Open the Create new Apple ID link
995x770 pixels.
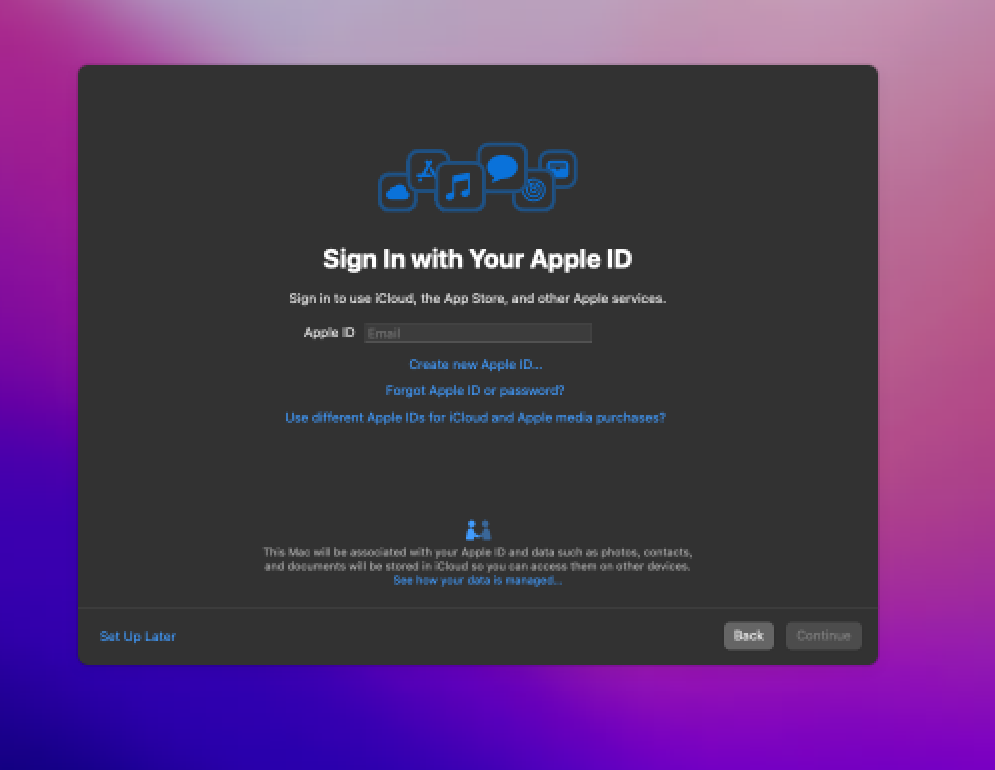475,364
